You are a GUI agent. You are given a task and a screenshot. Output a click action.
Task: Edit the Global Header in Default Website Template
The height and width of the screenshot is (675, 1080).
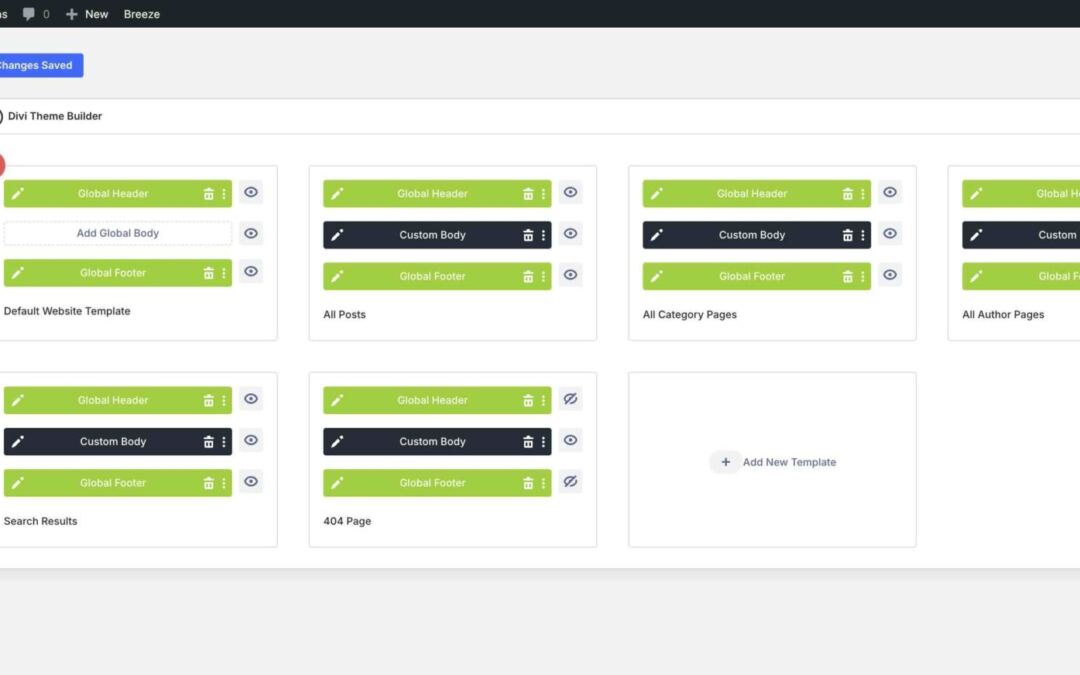point(17,192)
